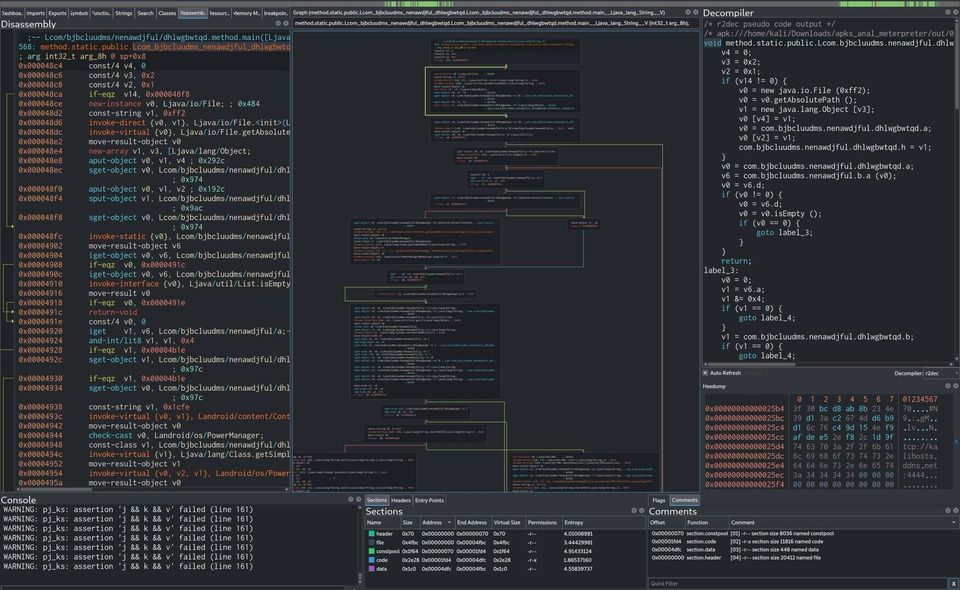Float the Decompiler panel
This screenshot has height=590, width=960.
[948, 12]
